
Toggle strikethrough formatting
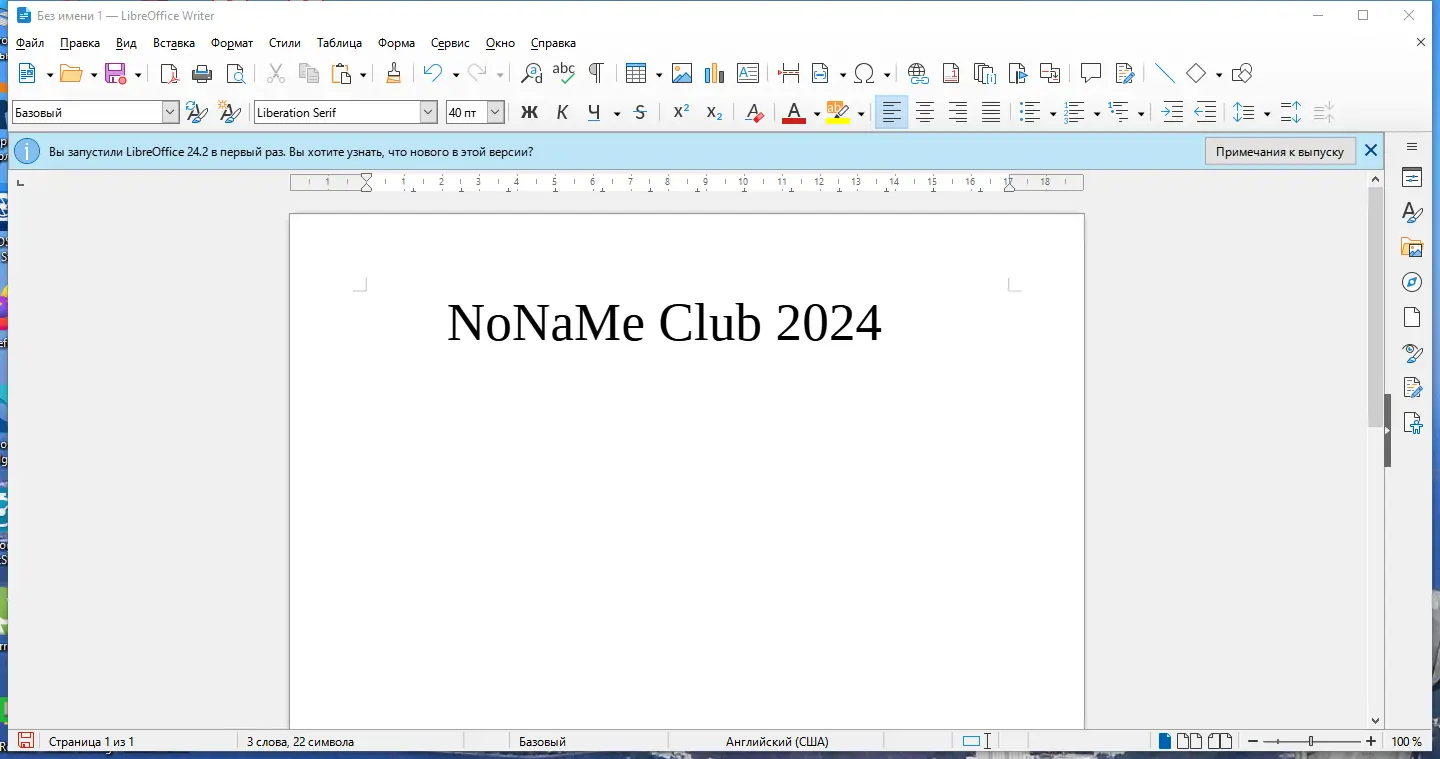640,113
